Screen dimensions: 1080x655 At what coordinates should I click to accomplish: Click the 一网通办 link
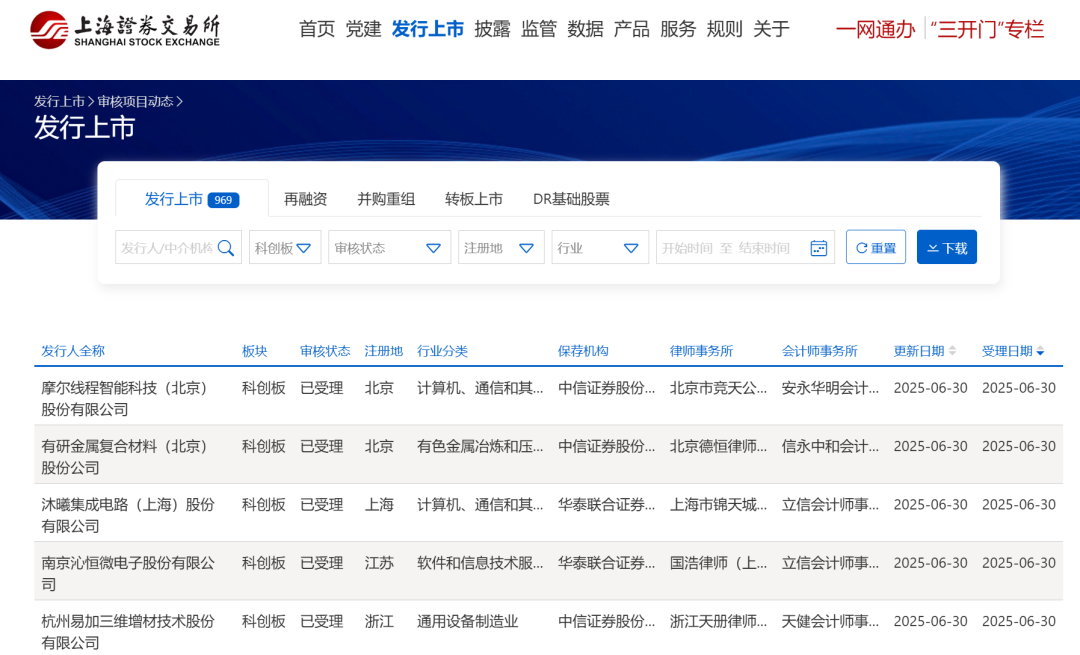pos(875,29)
